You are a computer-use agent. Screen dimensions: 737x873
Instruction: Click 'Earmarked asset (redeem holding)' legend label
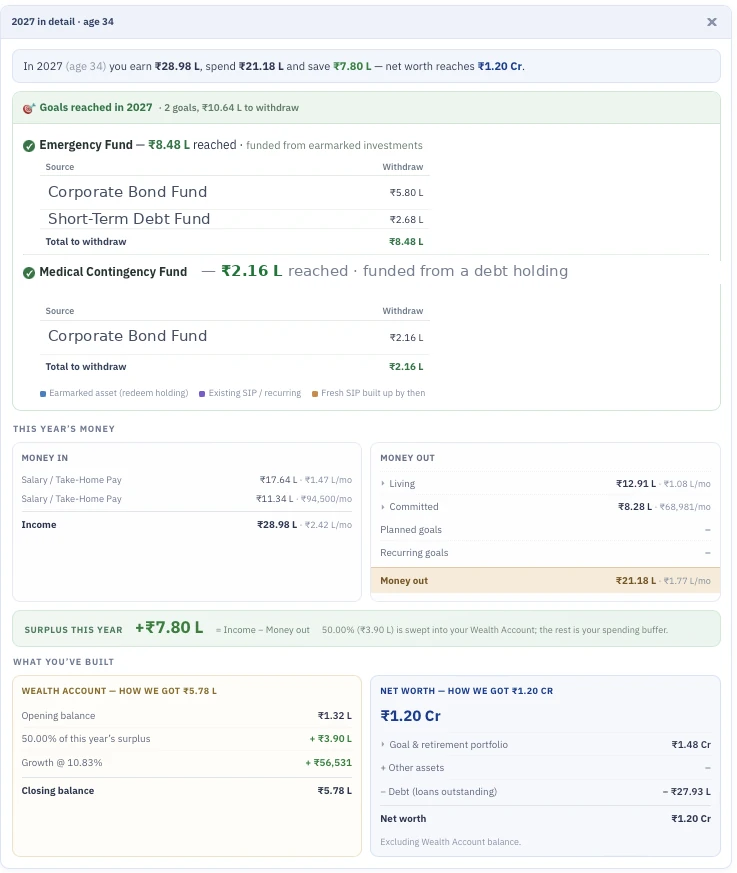pyautogui.click(x=119, y=393)
